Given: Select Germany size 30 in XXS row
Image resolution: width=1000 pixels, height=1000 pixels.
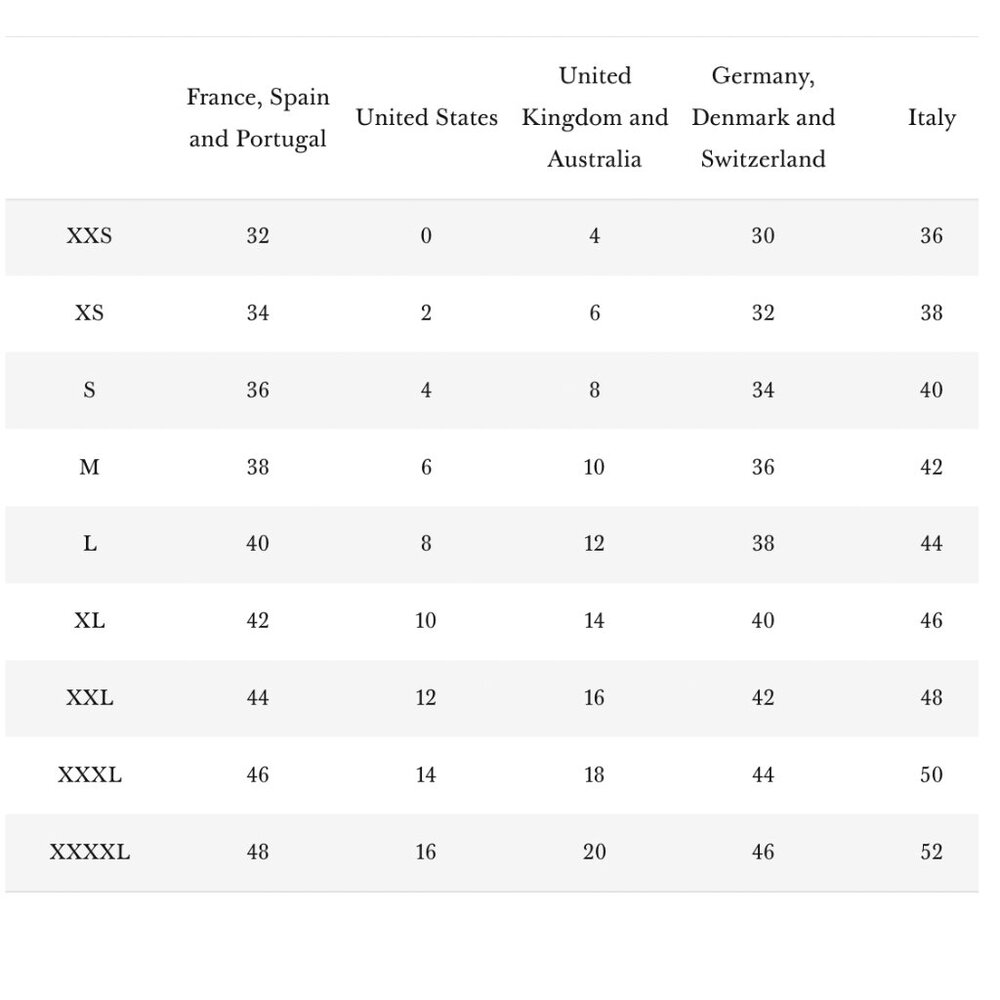Looking at the screenshot, I should tap(763, 236).
